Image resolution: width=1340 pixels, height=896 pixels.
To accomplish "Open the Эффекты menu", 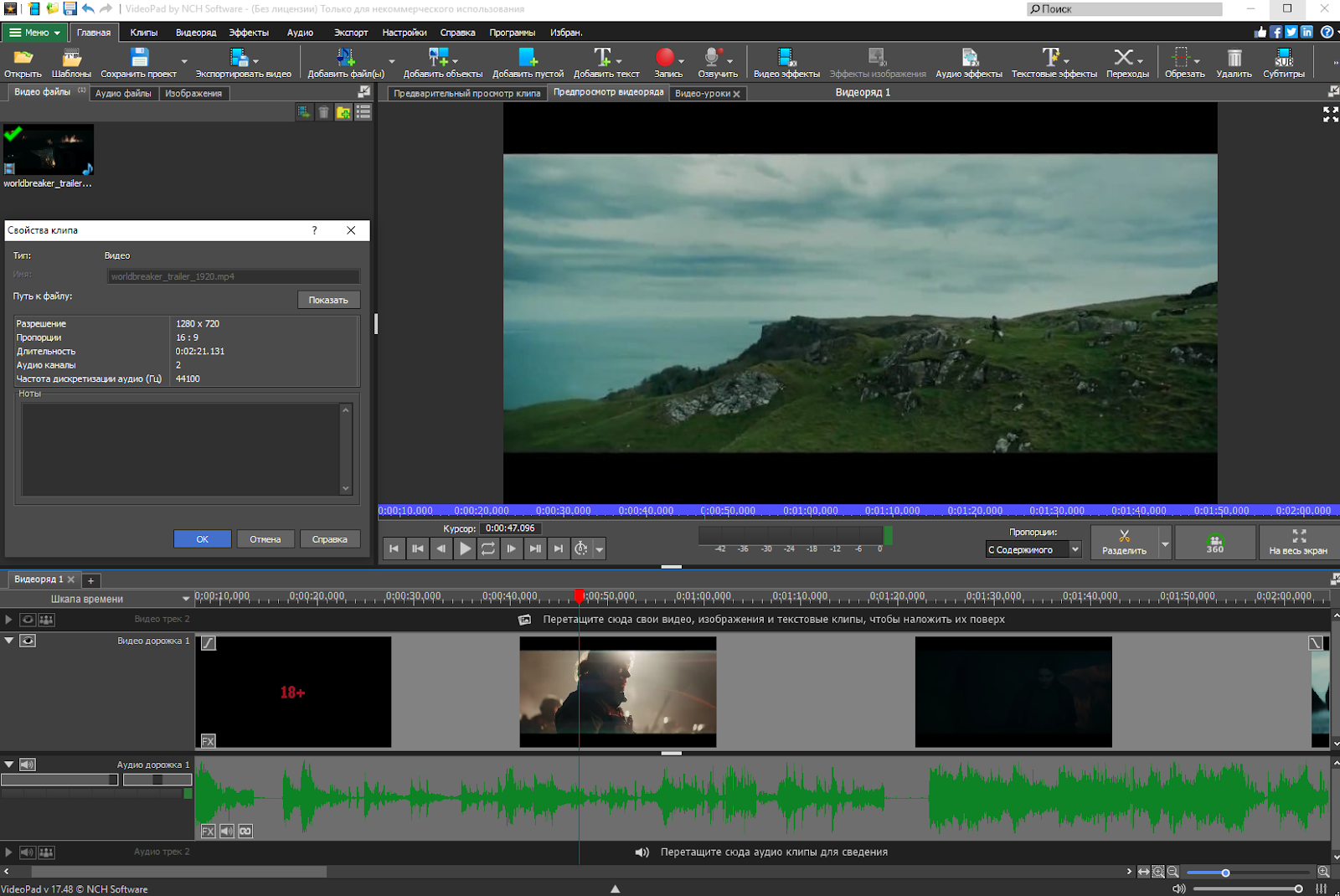I will [249, 32].
